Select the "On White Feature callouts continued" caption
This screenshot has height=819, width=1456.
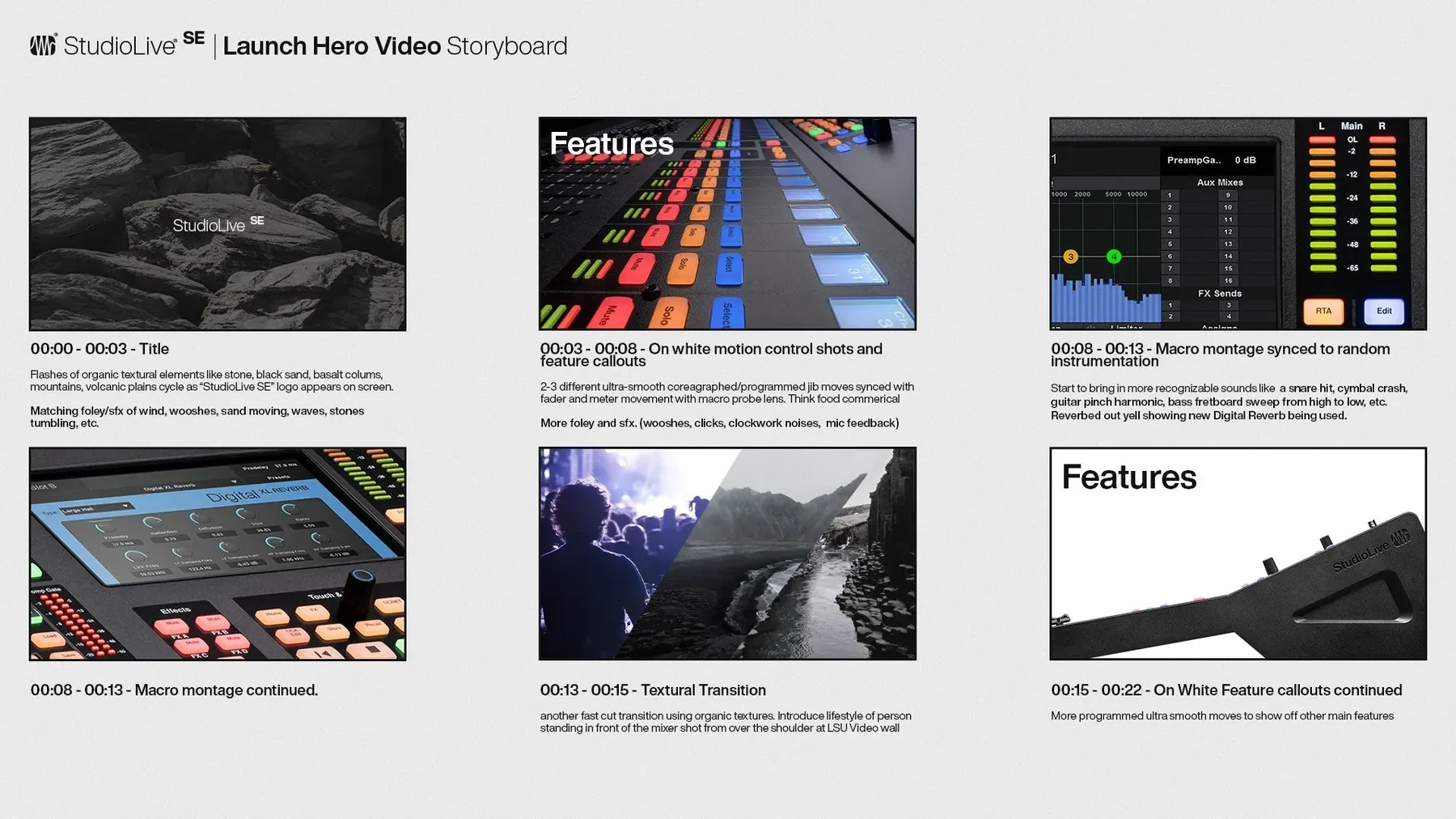(1226, 690)
